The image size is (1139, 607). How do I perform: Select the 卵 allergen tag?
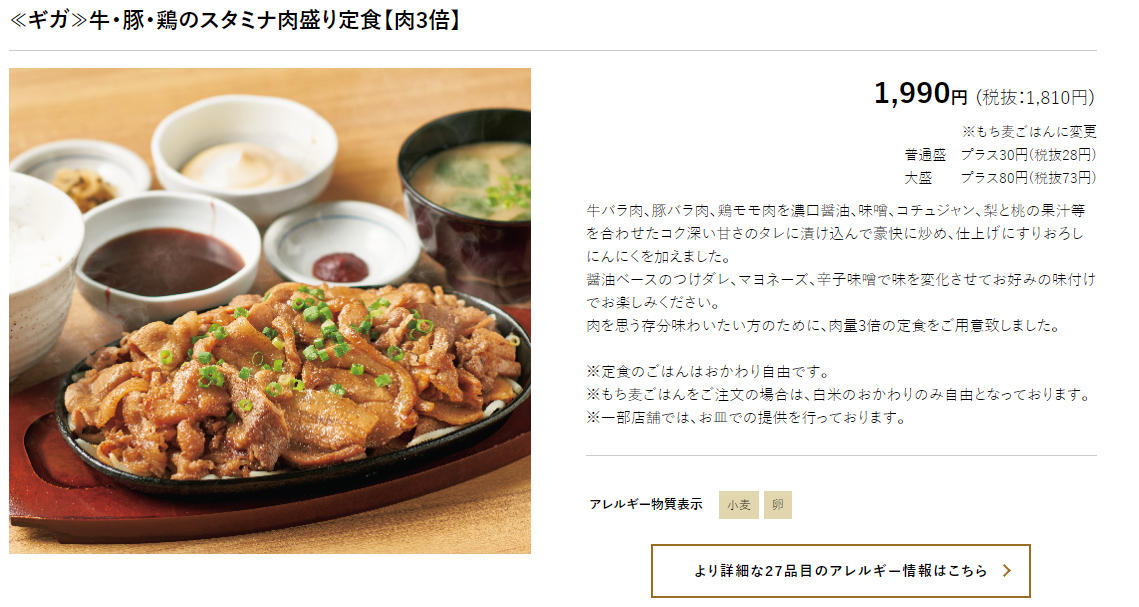(x=777, y=505)
